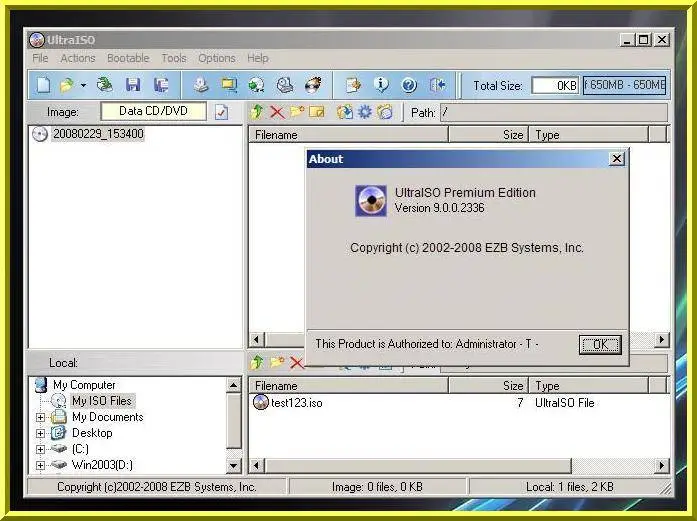Open the Actions menu
Screen dimensions: 697x521
[78, 58]
